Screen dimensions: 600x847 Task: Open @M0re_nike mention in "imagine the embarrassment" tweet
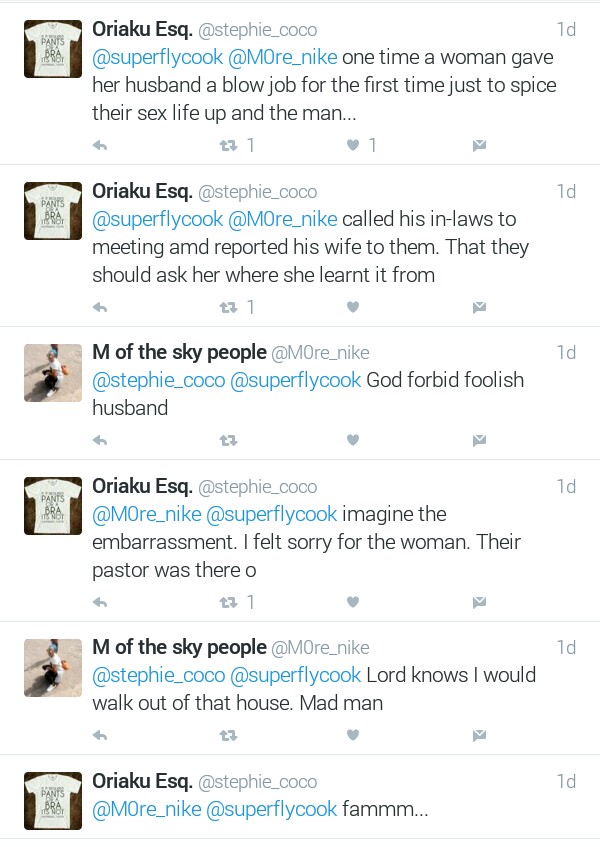pos(146,514)
